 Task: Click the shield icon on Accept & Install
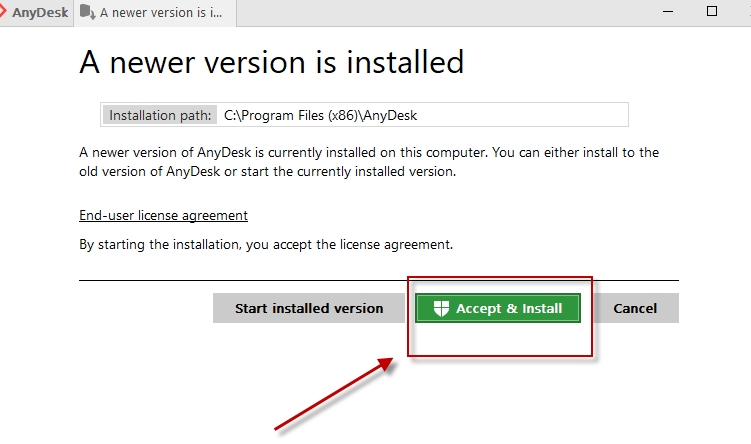[x=439, y=308]
